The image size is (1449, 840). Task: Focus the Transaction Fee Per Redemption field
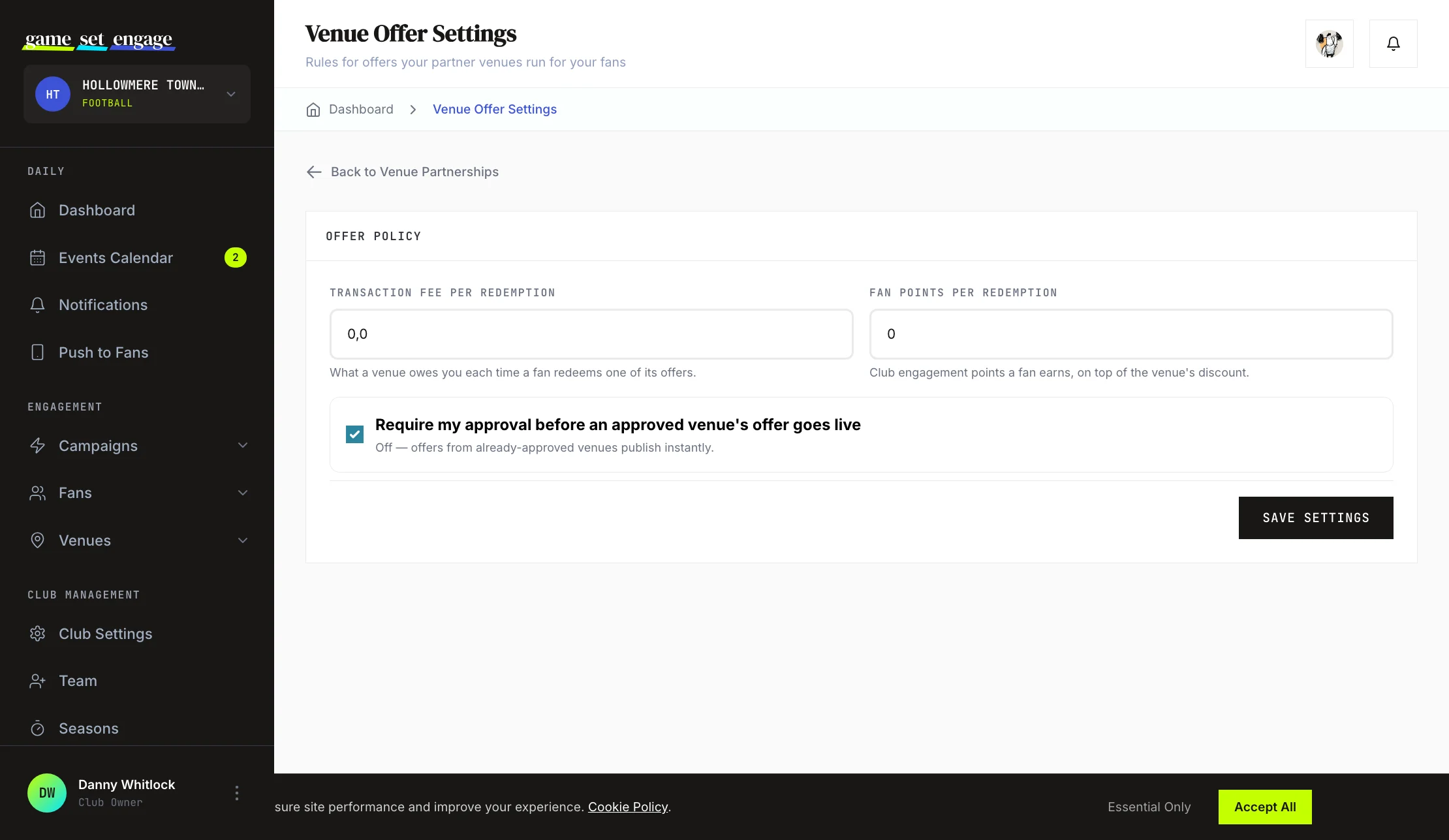pos(591,334)
